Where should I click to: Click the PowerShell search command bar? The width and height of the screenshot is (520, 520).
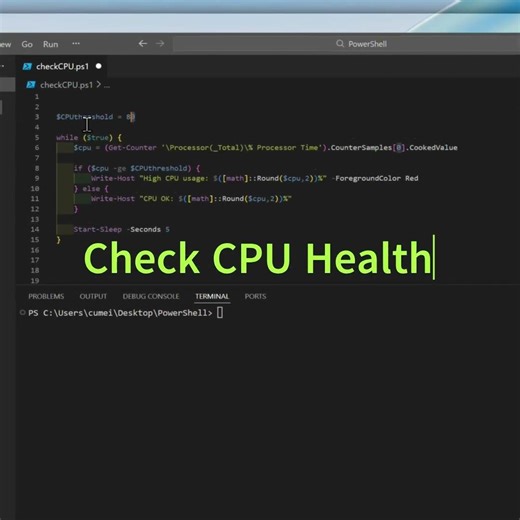pyautogui.click(x=347, y=44)
